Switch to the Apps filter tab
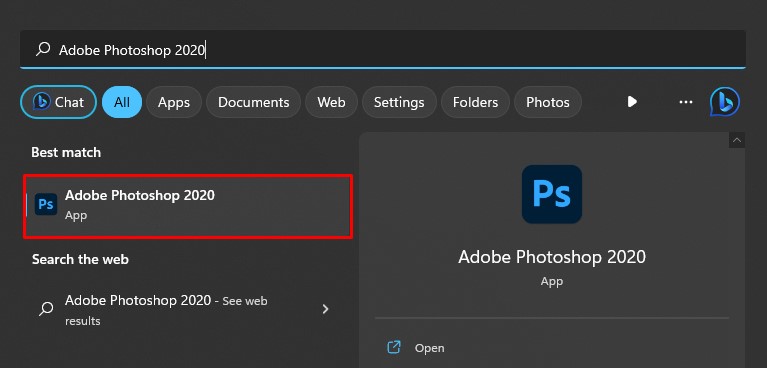The width and height of the screenshot is (767, 368). 174,102
